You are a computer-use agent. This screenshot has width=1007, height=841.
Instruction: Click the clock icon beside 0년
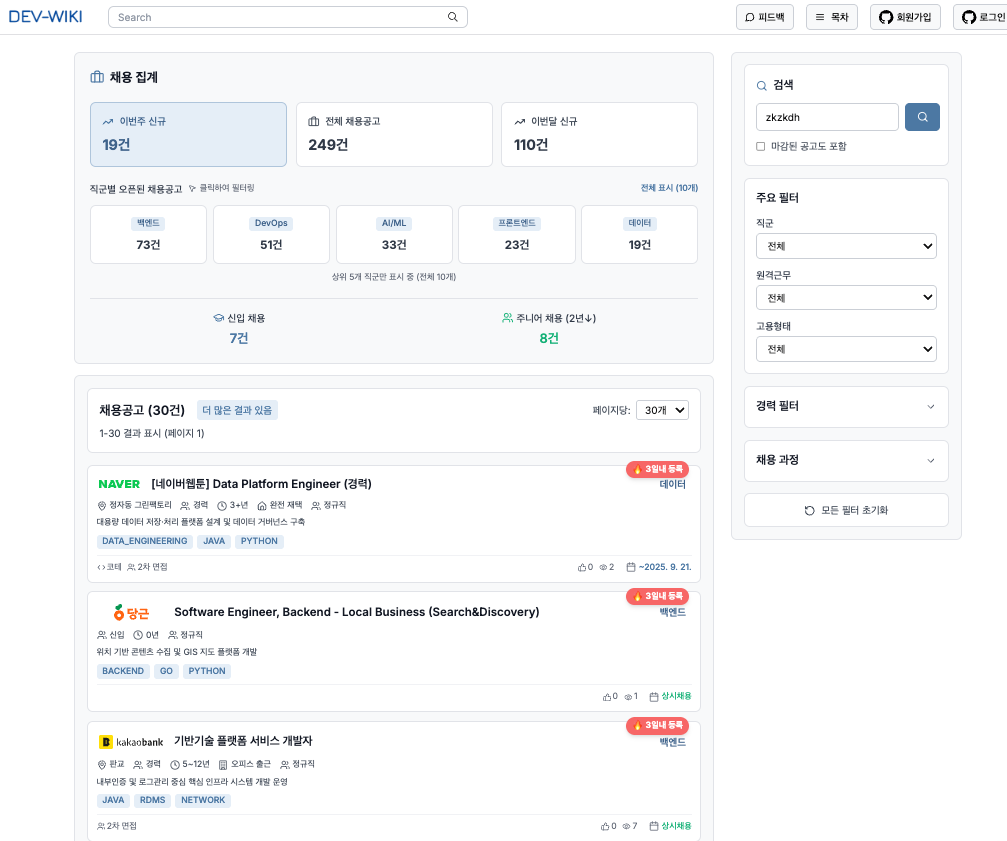[137, 635]
